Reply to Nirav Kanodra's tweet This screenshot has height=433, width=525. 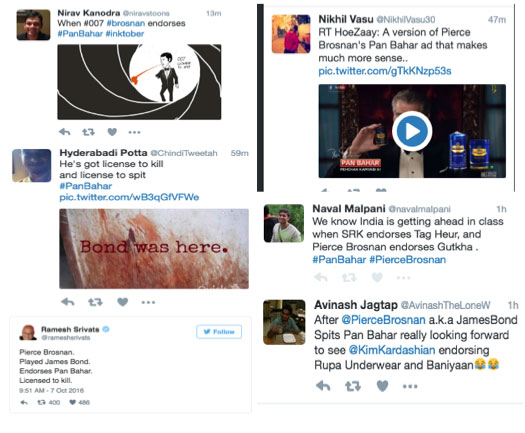pyautogui.click(x=65, y=132)
